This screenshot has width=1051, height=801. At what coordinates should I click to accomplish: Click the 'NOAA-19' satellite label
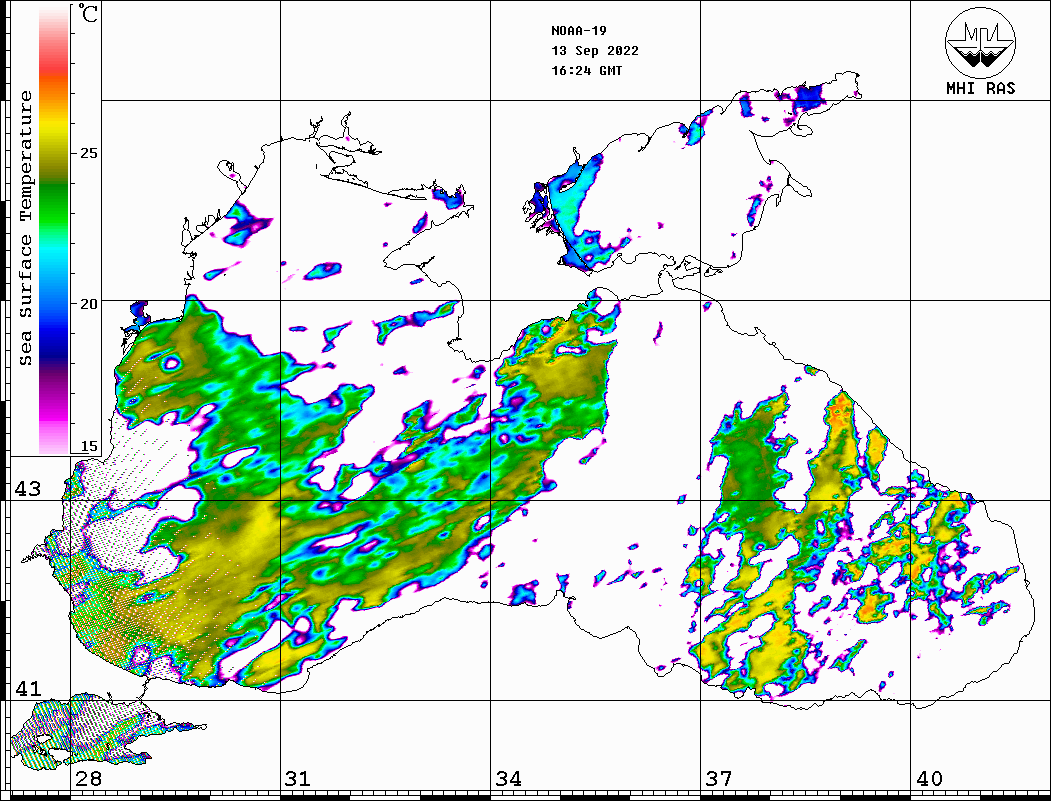[579, 31]
